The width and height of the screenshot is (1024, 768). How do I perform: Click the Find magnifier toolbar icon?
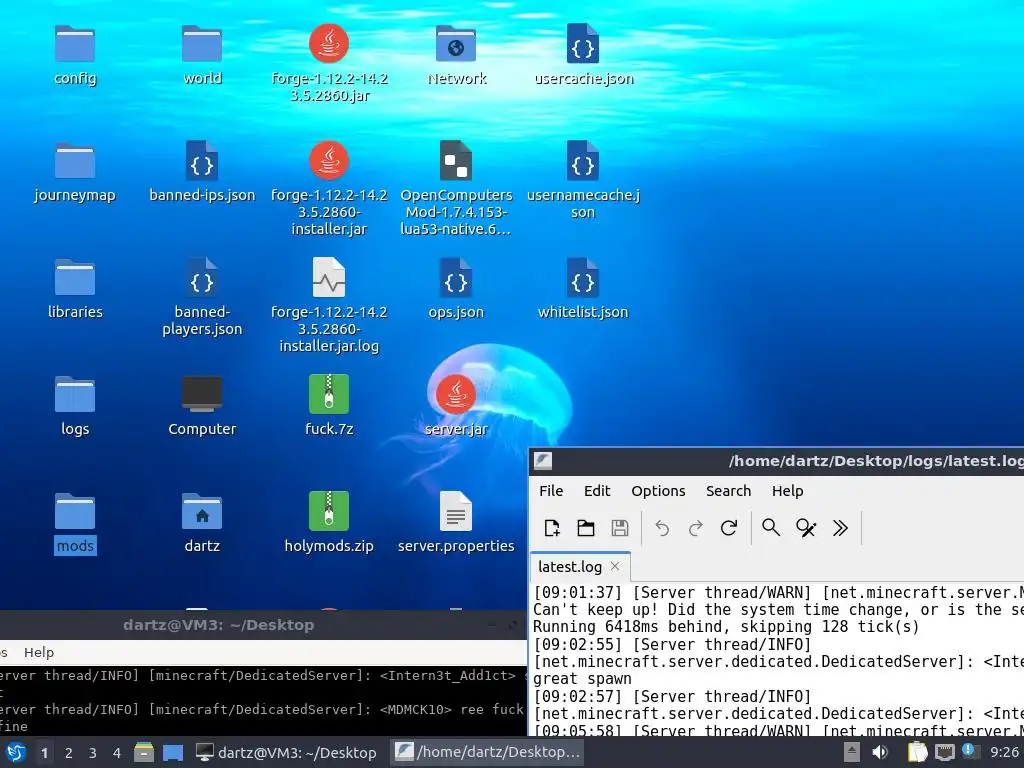point(771,528)
